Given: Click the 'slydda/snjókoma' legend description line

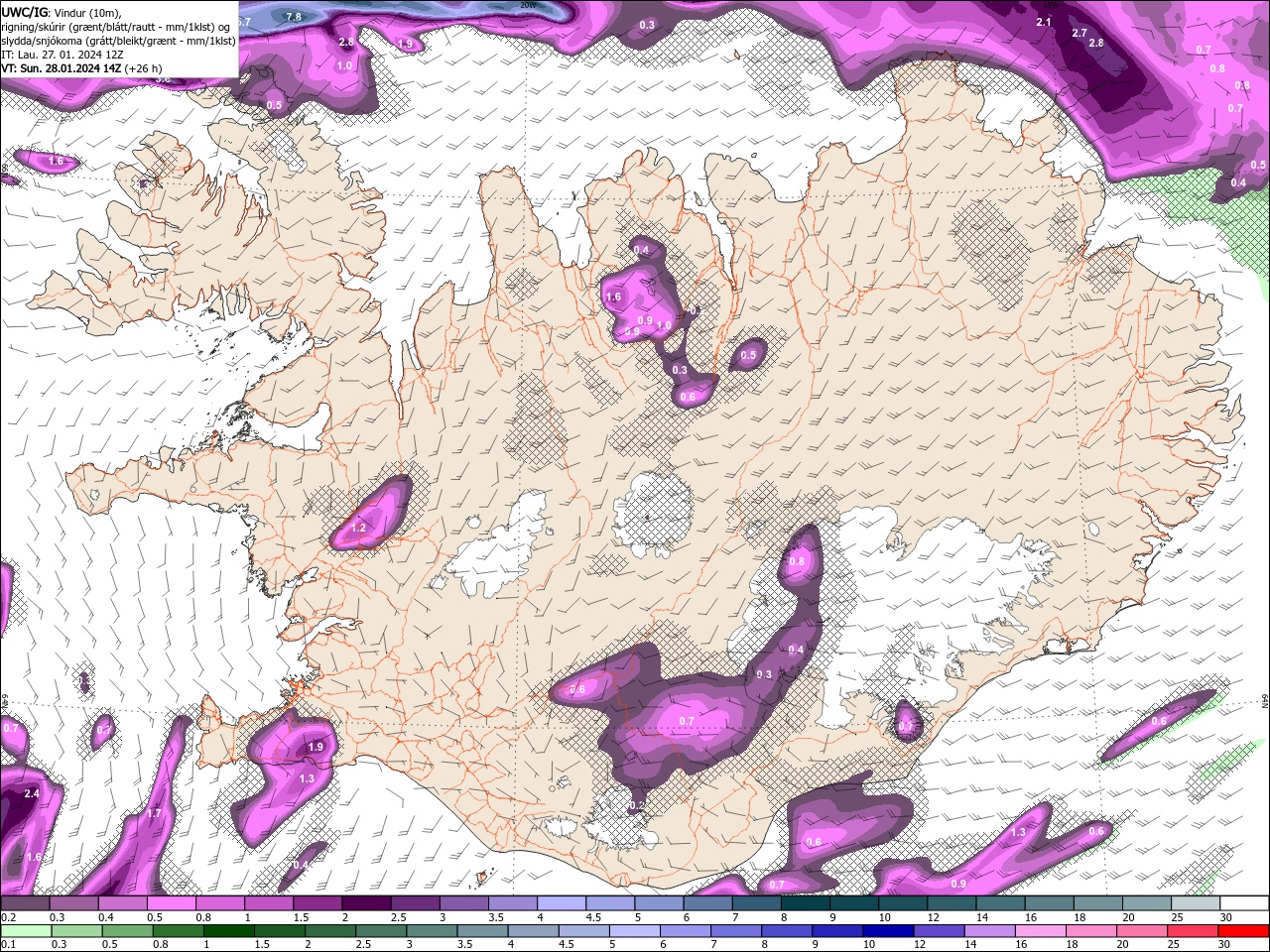Looking at the screenshot, I should (119, 41).
